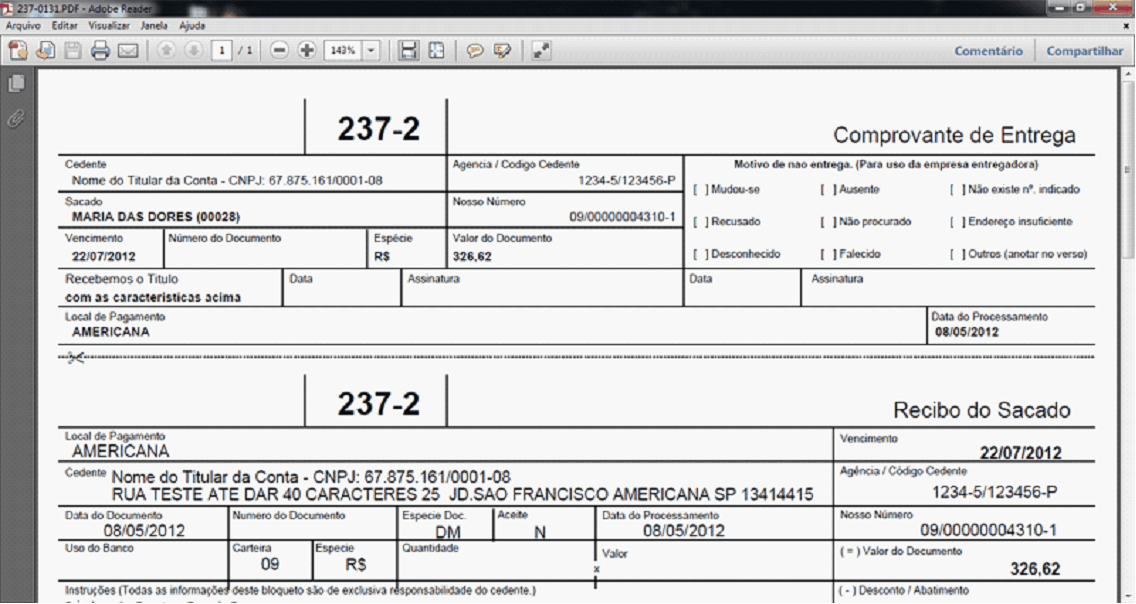1136x604 pixels.
Task: Click the print icon in toolbar
Action: 100,51
